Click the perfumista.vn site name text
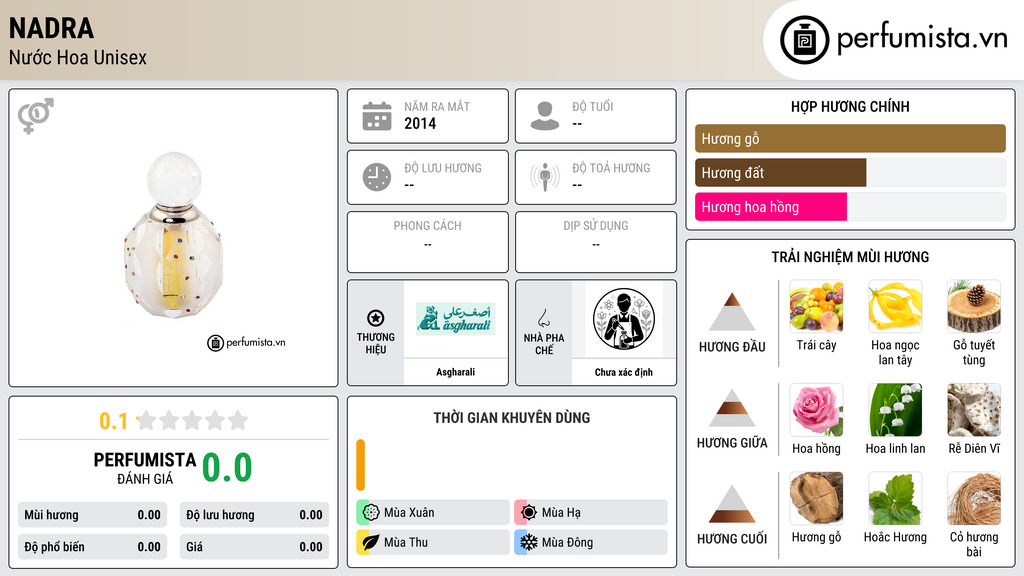 (x=922, y=38)
